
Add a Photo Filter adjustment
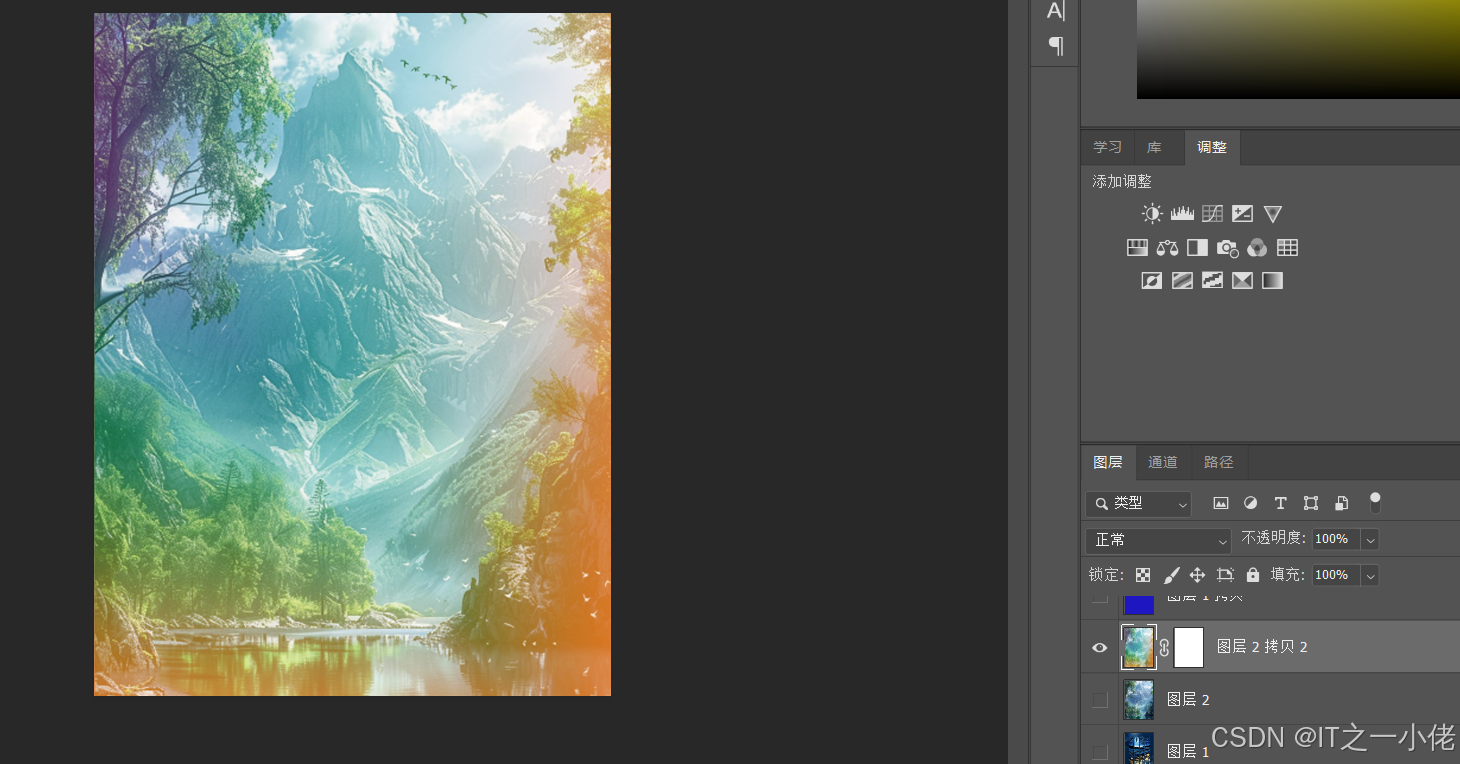[x=1227, y=247]
